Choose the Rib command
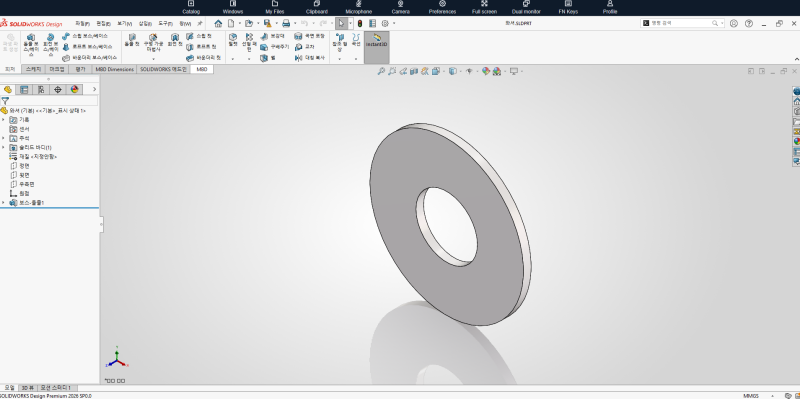800x399 pixels. point(272,36)
